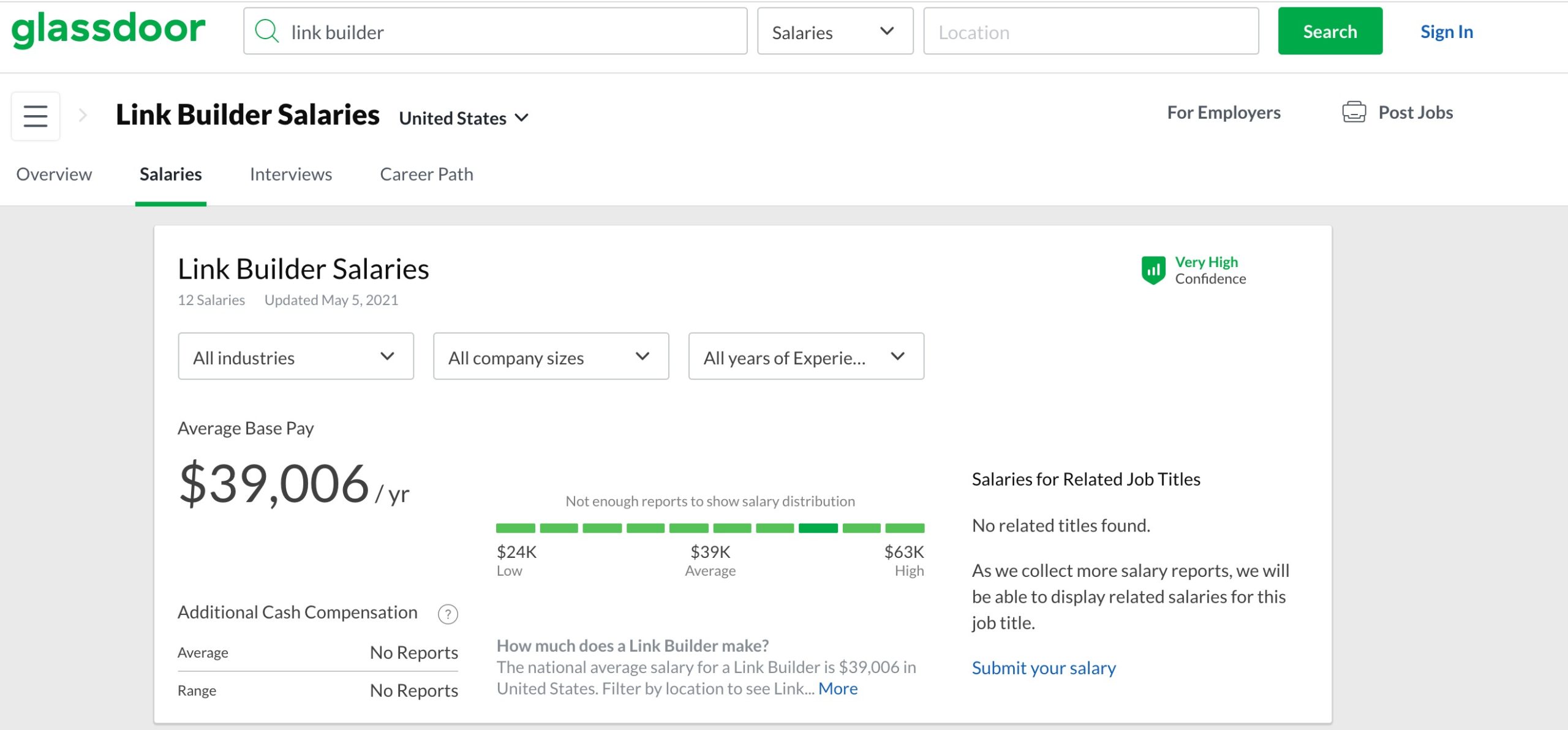The height and width of the screenshot is (730, 1568).
Task: Click the More link in salary description
Action: tap(838, 688)
